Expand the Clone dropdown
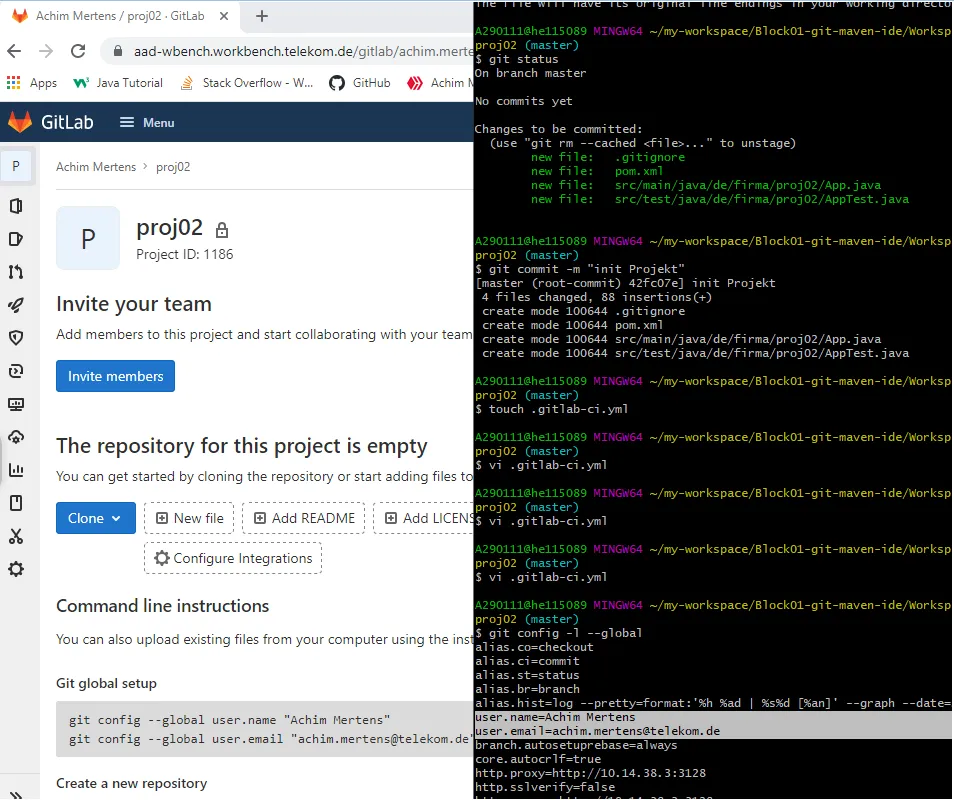The image size is (954, 800). point(96,518)
